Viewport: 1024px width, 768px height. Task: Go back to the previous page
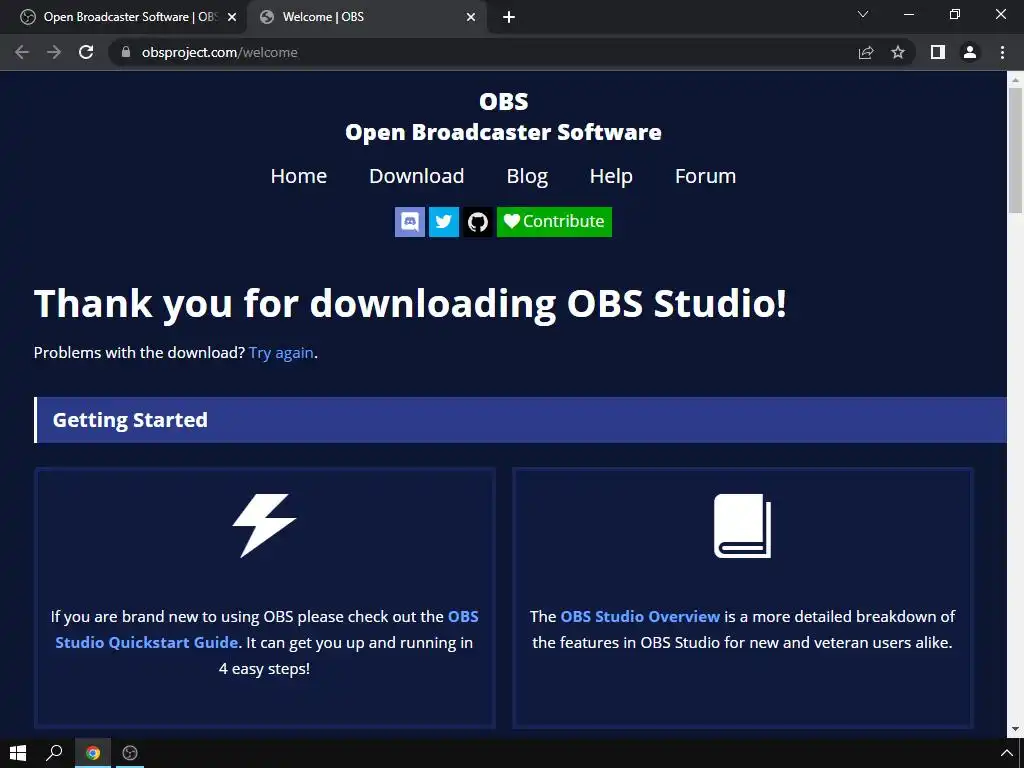(22, 52)
